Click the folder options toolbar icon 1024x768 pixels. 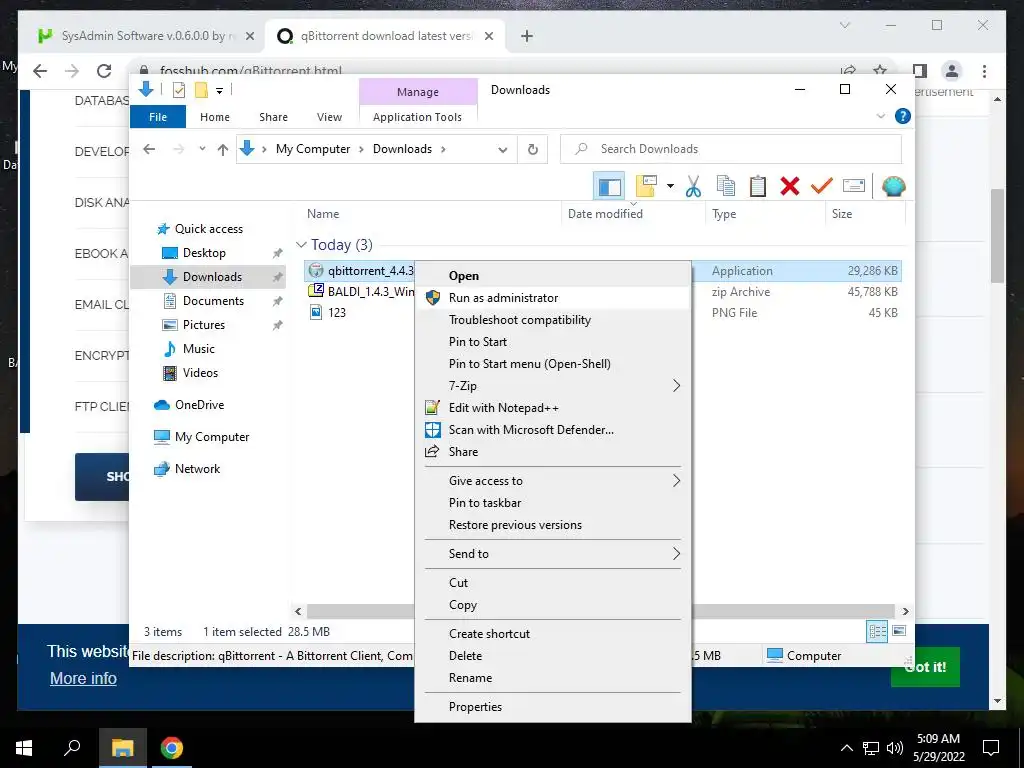[645, 186]
